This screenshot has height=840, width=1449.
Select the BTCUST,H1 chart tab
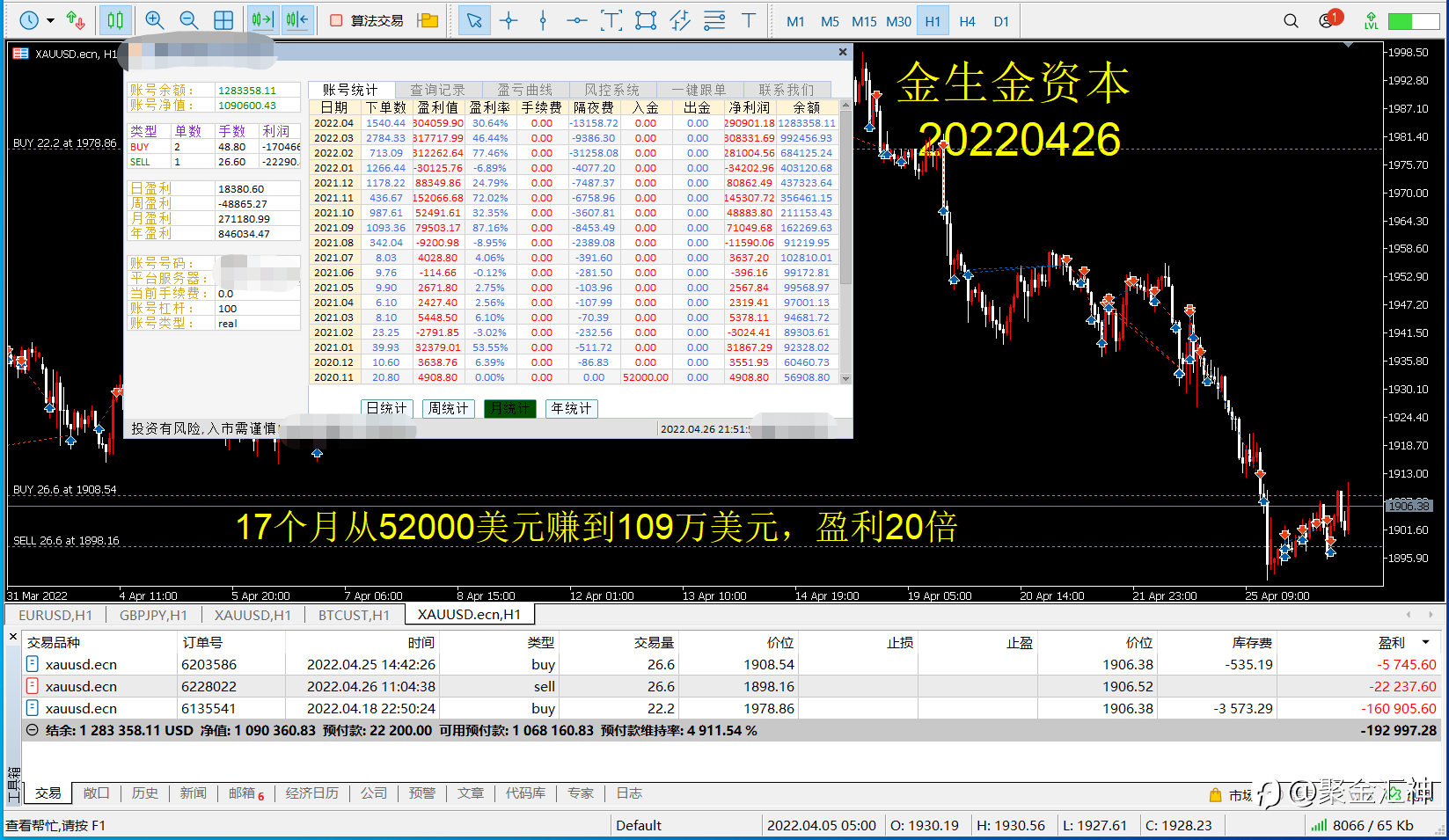click(x=354, y=615)
